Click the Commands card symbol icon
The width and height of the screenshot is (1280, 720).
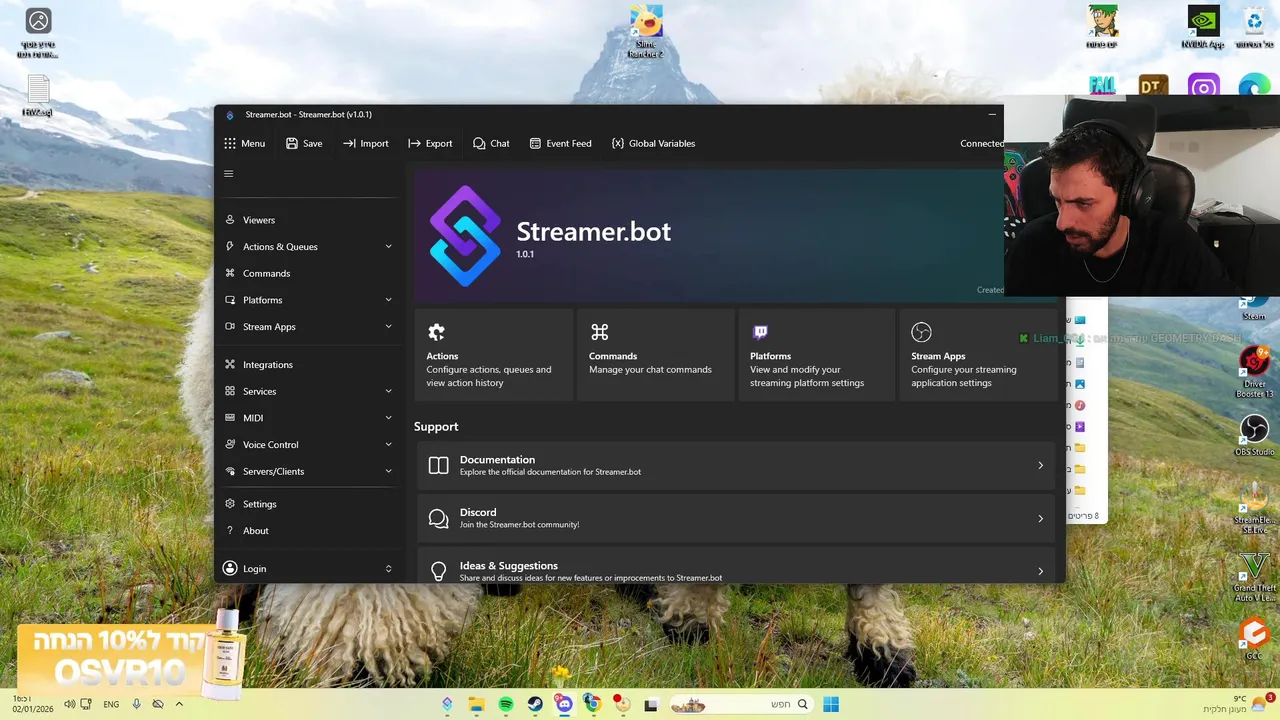(599, 332)
